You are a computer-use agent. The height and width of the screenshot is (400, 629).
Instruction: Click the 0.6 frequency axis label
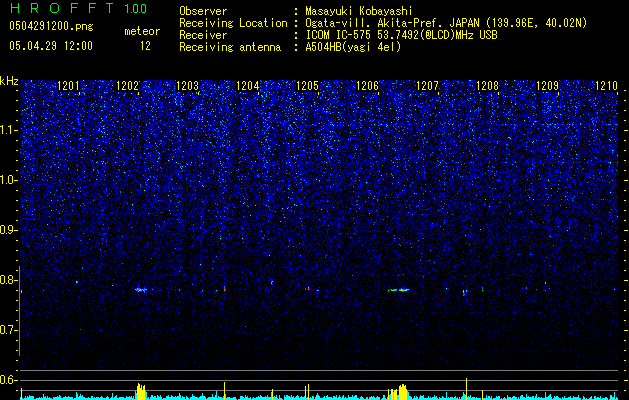click(x=9, y=380)
